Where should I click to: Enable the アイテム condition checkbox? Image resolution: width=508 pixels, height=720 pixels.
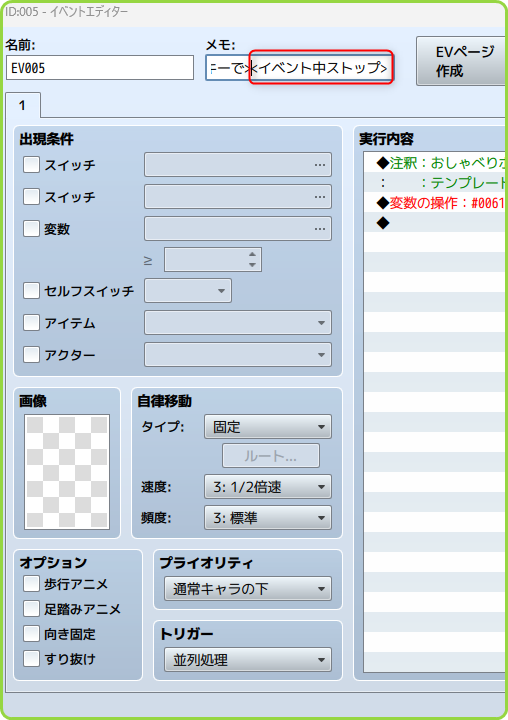click(x=31, y=322)
